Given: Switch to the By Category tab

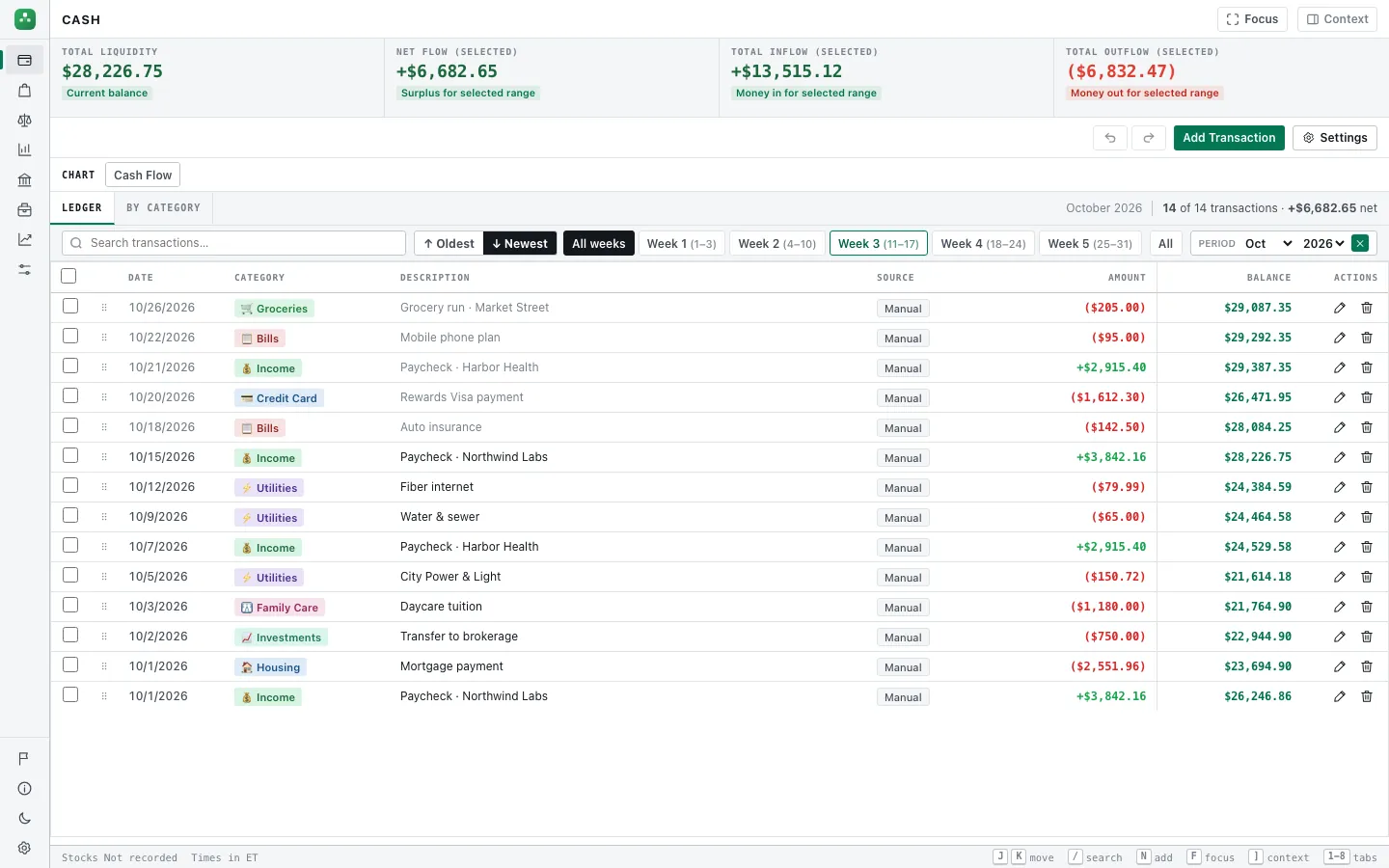Looking at the screenshot, I should tap(163, 207).
